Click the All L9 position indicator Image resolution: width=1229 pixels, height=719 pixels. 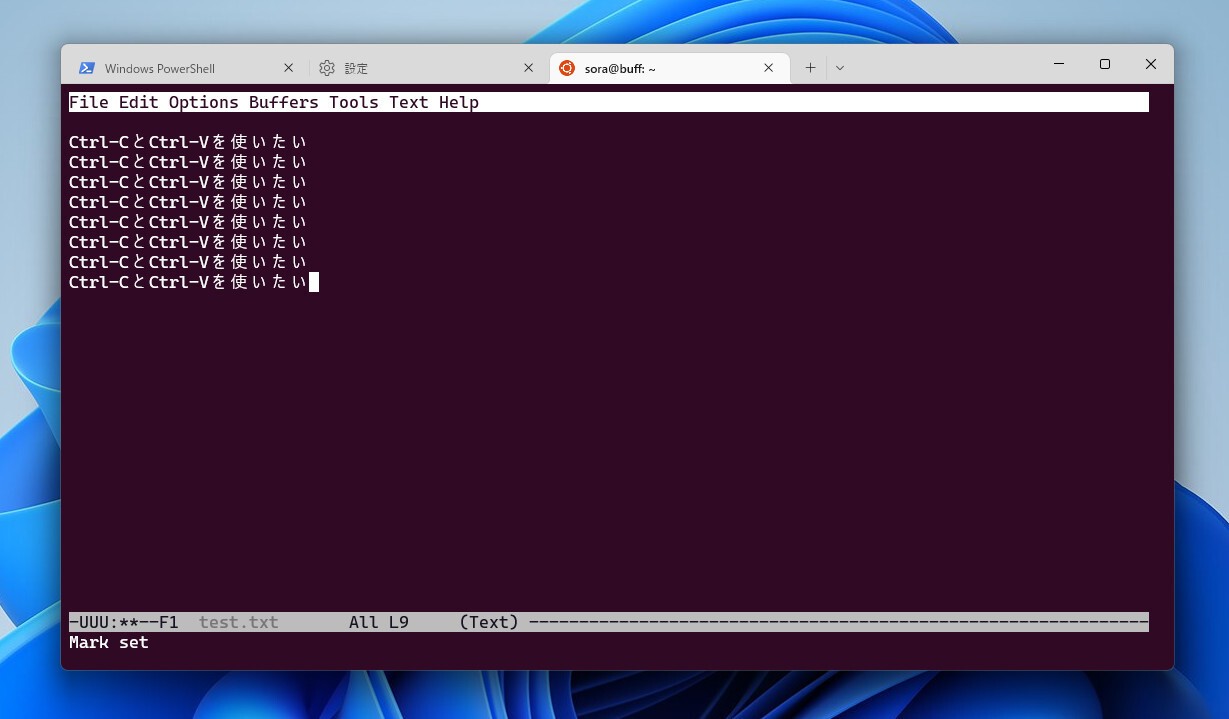point(378,622)
